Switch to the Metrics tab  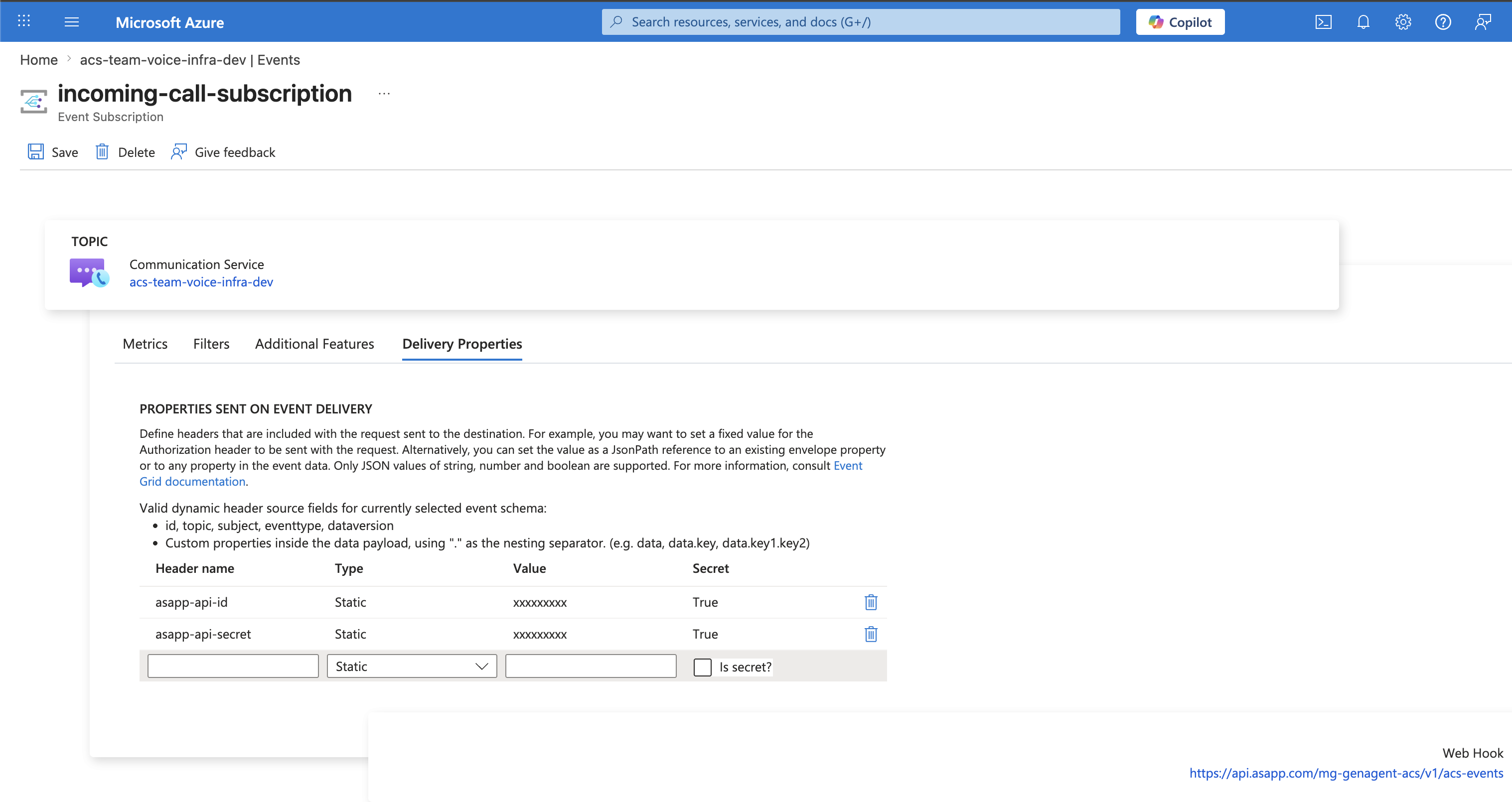click(x=145, y=344)
